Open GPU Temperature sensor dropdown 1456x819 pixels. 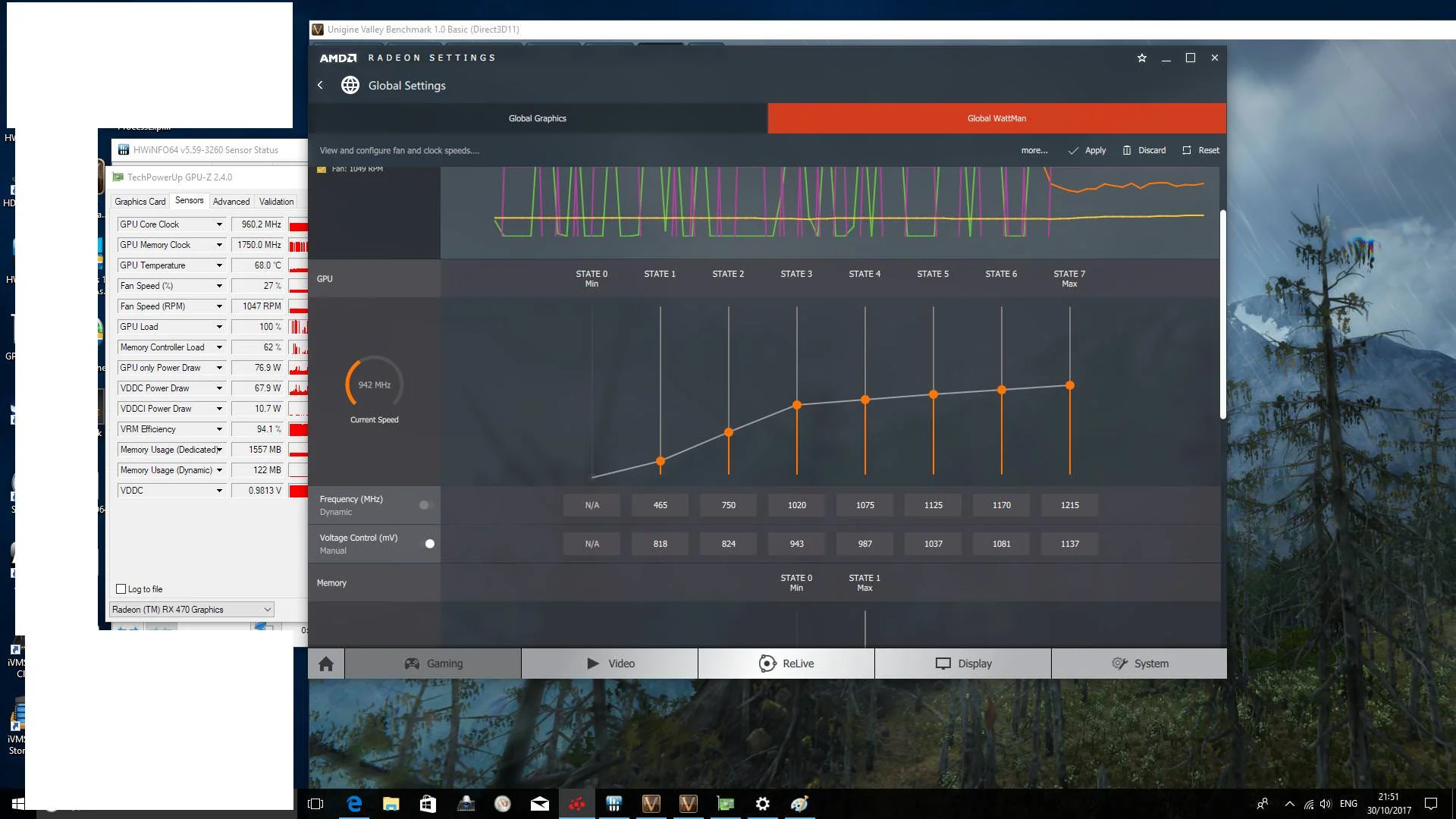(219, 265)
